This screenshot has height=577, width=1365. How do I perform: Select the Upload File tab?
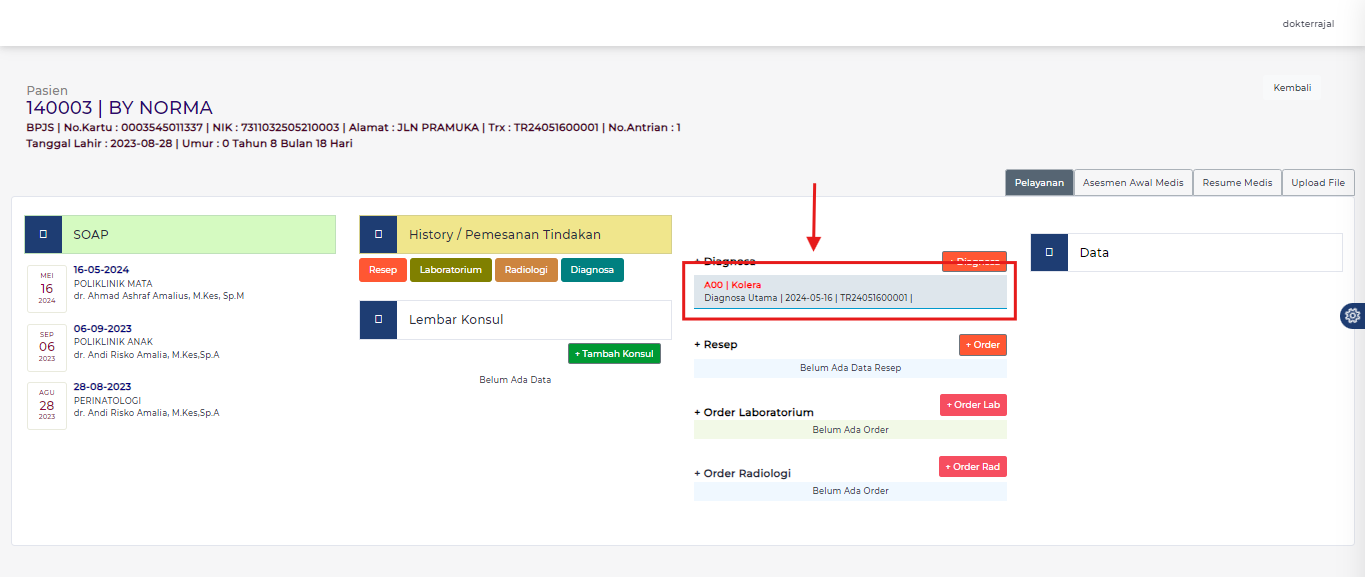[x=1318, y=183]
